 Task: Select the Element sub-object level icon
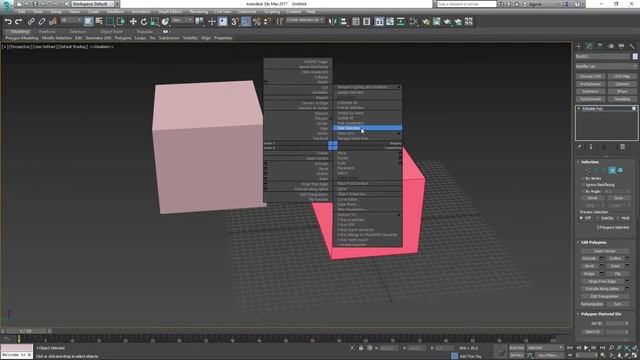(620, 170)
